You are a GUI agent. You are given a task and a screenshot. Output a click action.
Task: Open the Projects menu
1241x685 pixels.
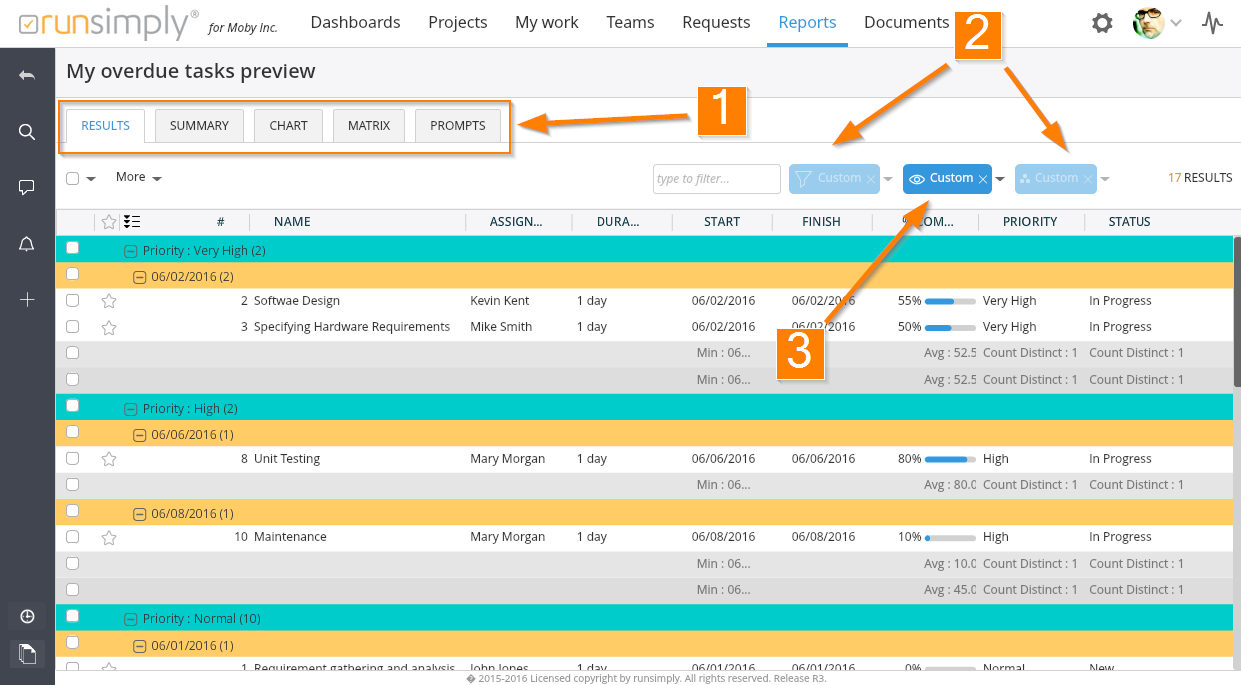click(x=457, y=22)
